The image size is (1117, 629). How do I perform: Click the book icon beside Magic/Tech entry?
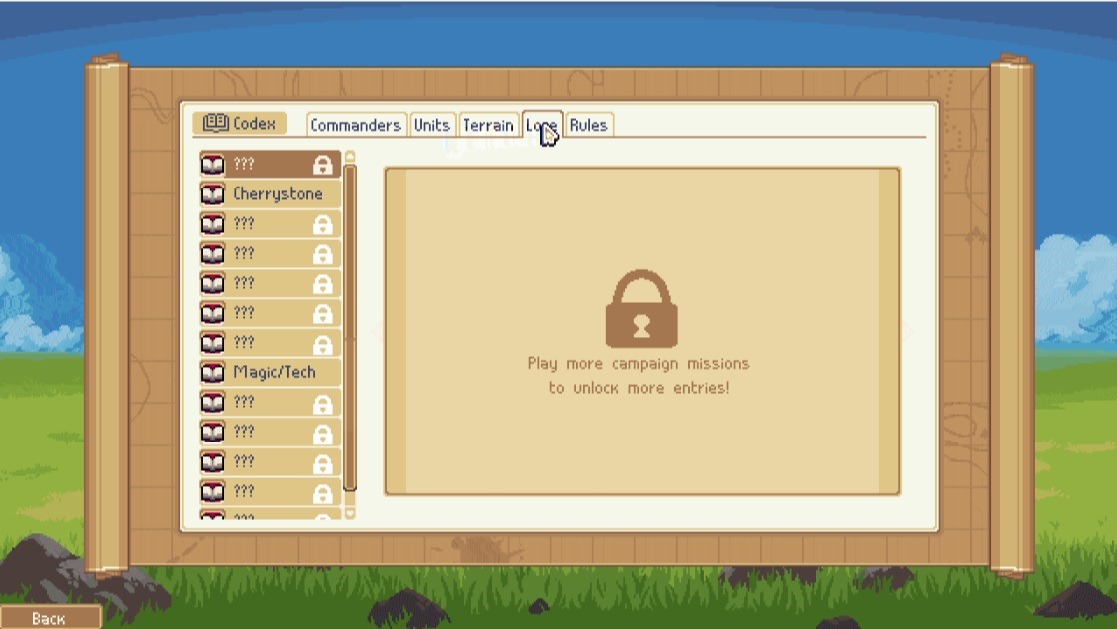click(212, 373)
